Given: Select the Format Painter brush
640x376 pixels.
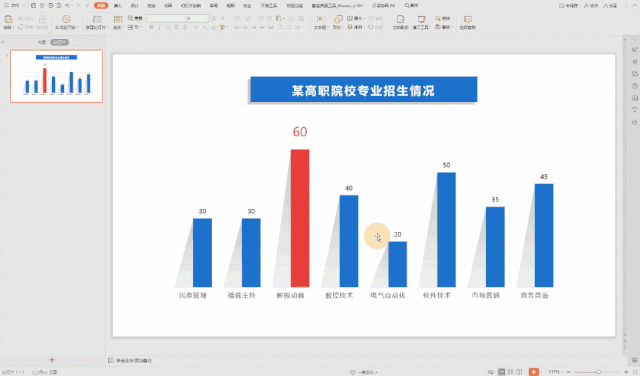Looking at the screenshot, I should (42, 19).
